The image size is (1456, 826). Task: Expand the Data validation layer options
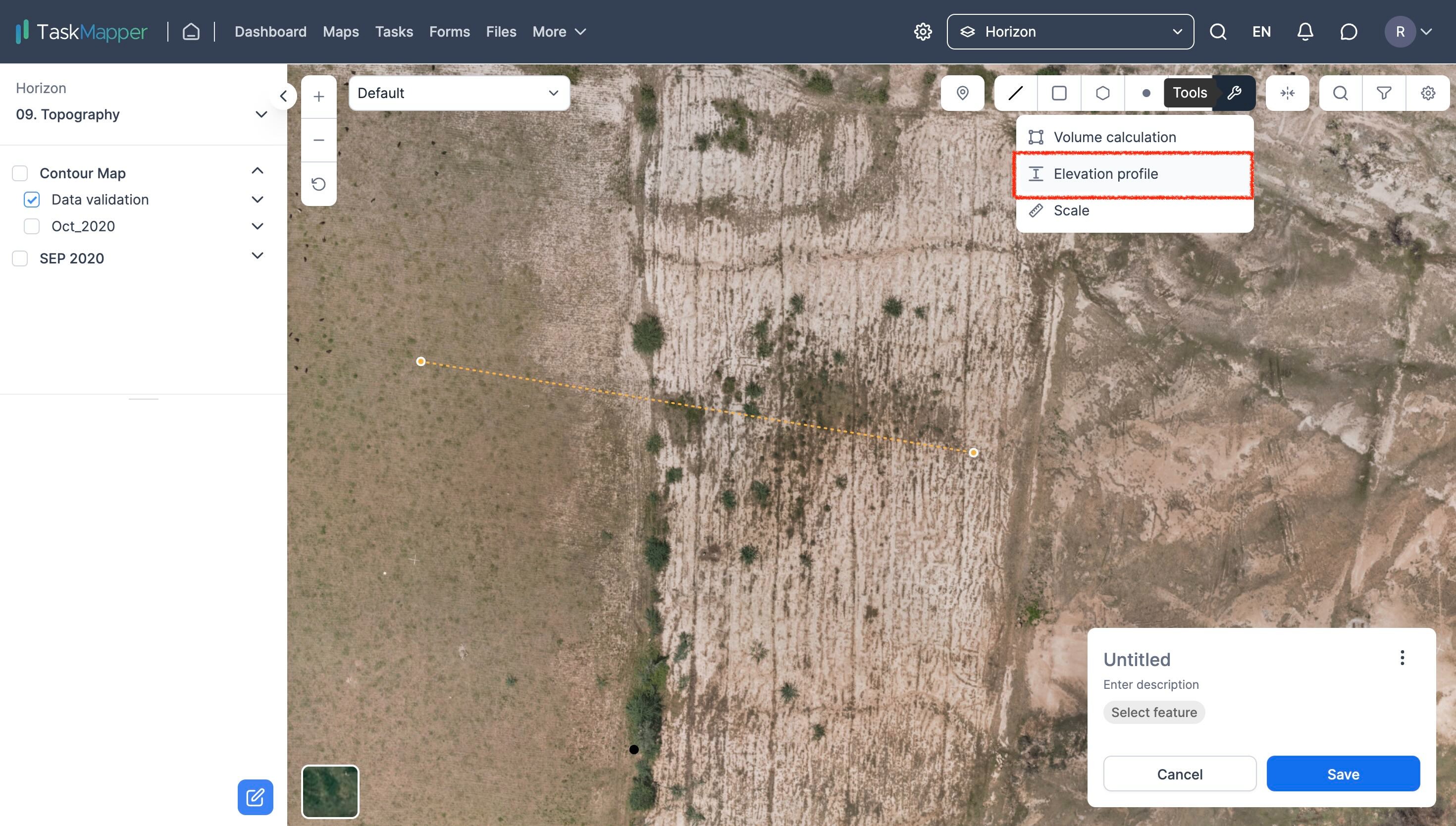[258, 200]
